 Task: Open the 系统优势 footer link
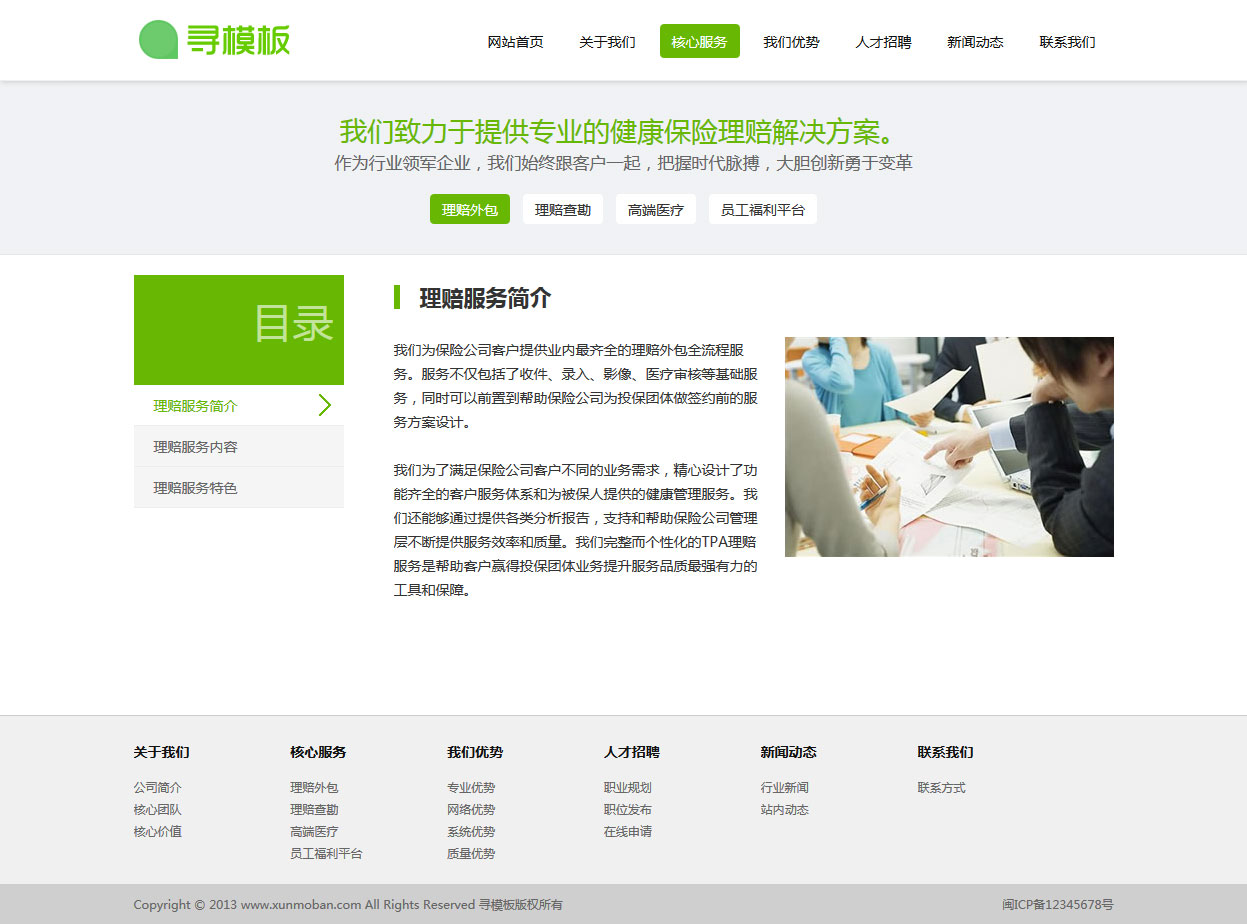click(471, 832)
